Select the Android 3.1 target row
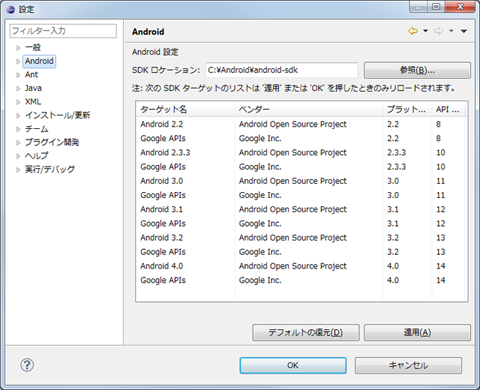This screenshot has height=390, width=480. pyautogui.click(x=301, y=209)
